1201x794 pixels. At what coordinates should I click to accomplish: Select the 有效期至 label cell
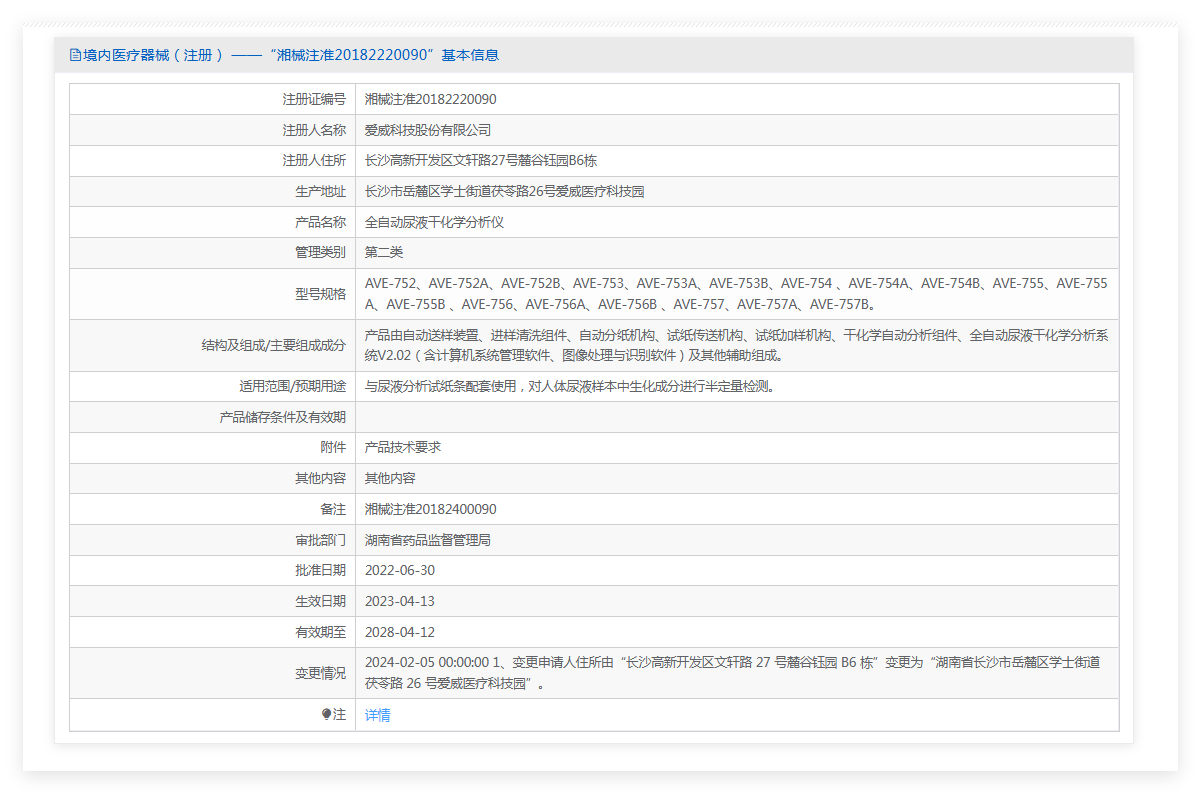tap(212, 632)
